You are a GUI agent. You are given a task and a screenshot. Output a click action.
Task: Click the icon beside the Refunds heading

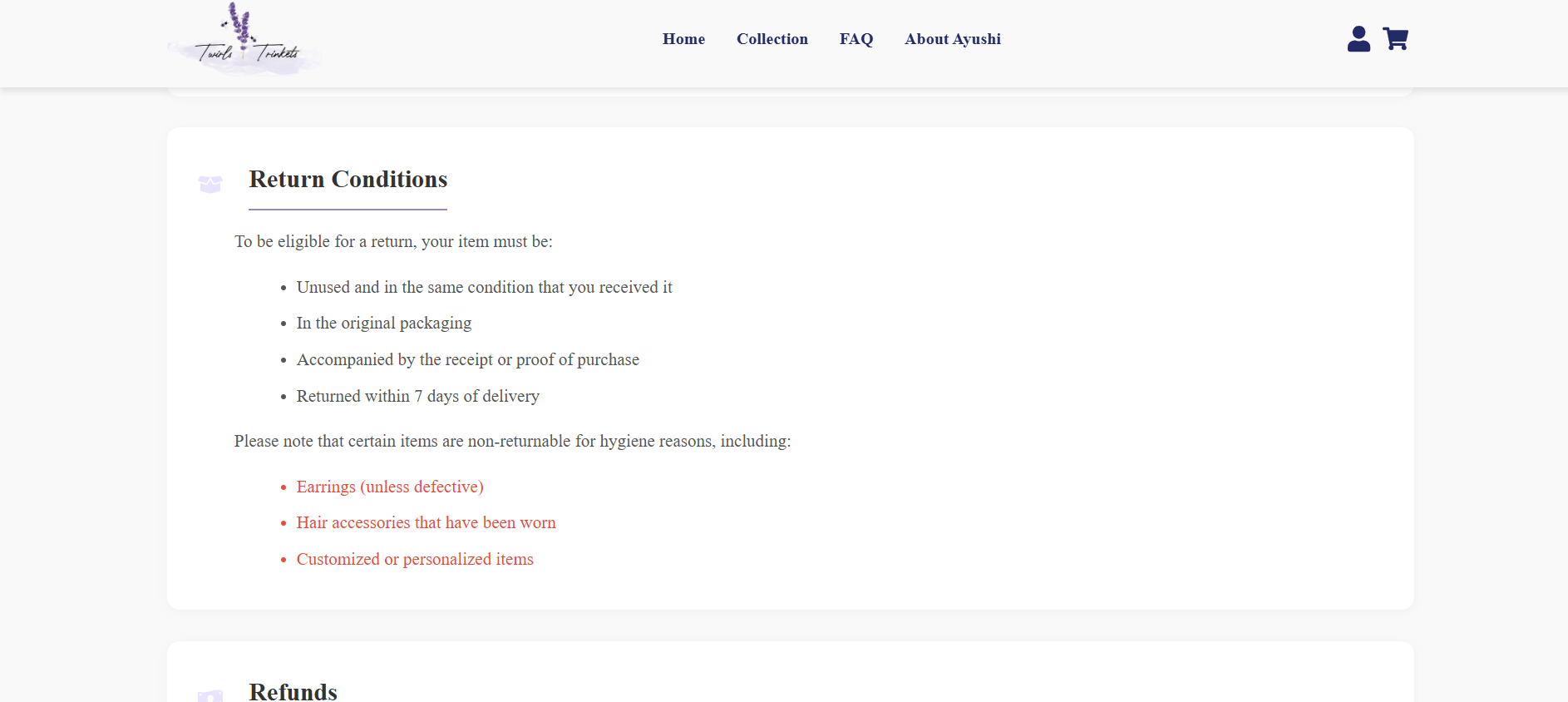(x=210, y=695)
